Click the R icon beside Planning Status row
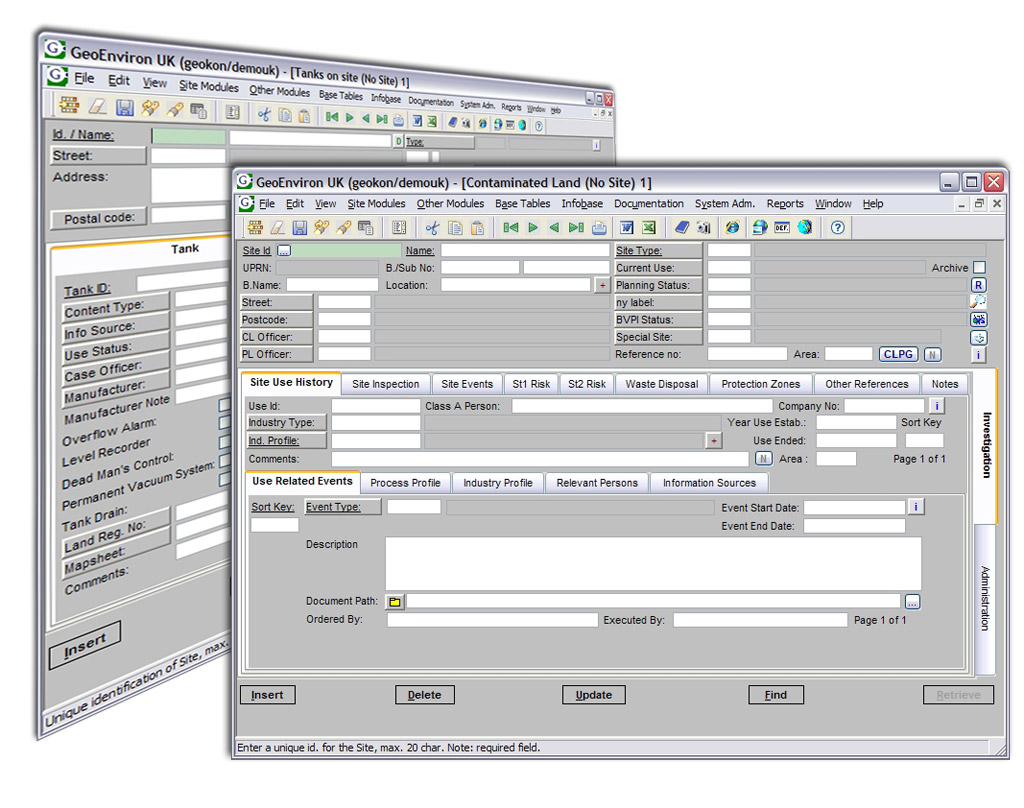The width and height of the screenshot is (1024, 808). pos(978,285)
